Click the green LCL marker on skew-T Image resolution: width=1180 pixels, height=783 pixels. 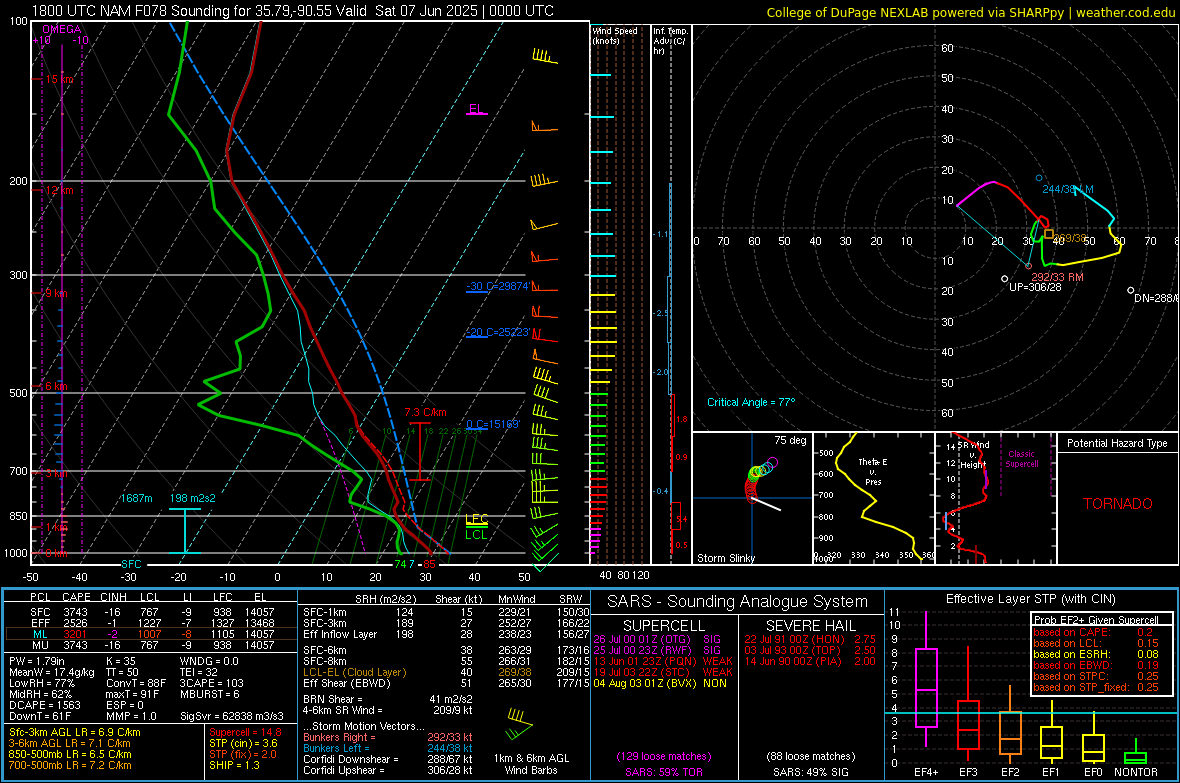[476, 534]
